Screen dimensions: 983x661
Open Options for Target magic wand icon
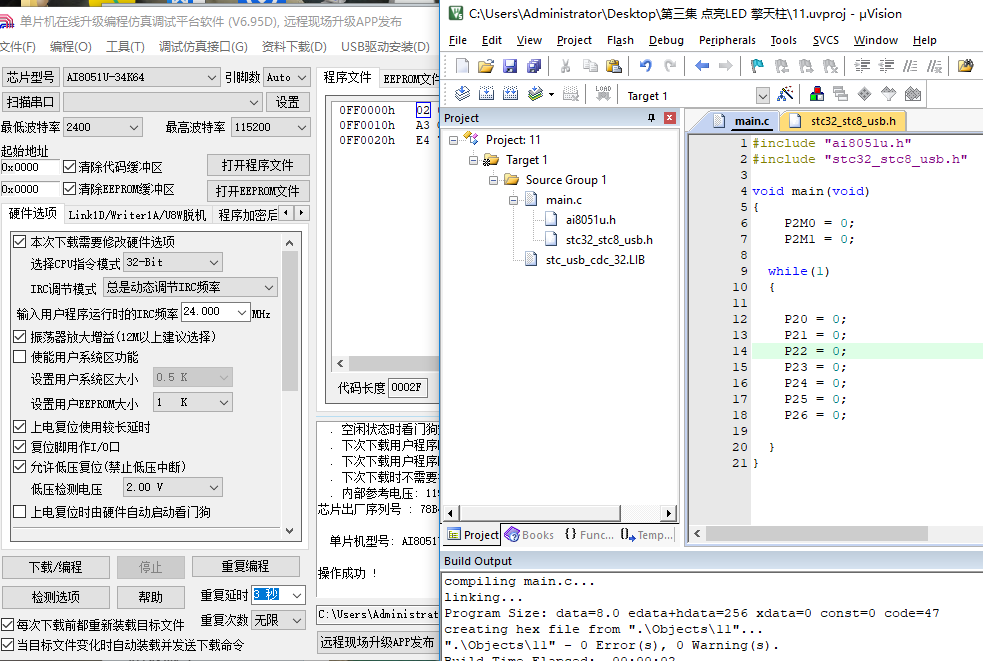[x=785, y=95]
